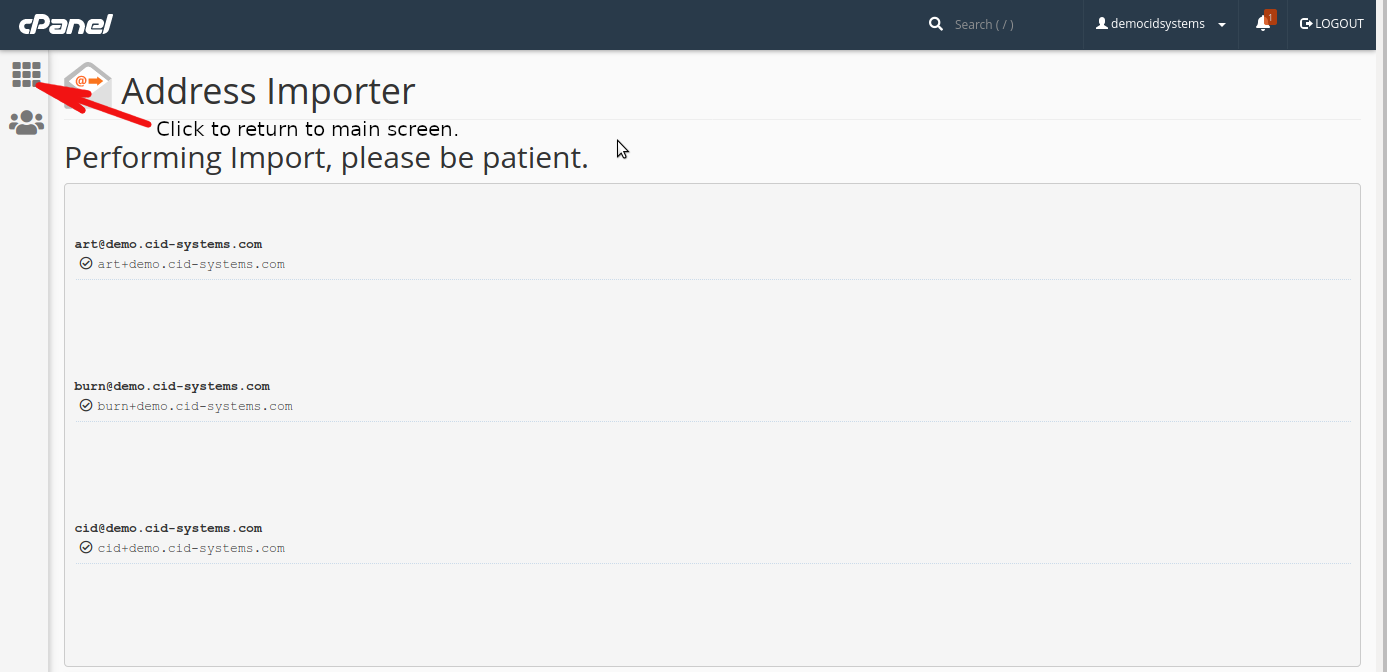Select the cid@demo.cid-systems.com entry
1387x672 pixels.
168,528
